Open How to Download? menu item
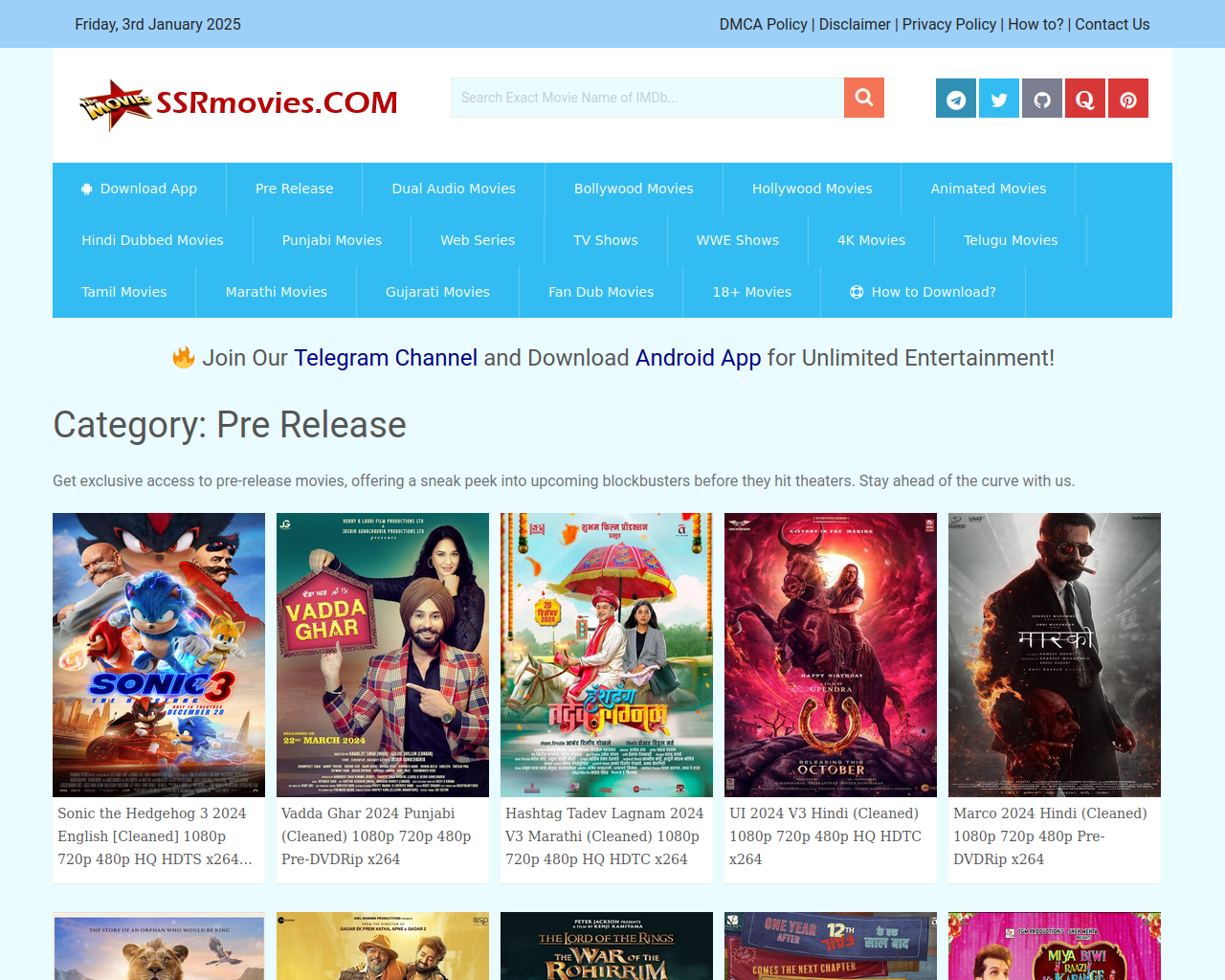 (924, 292)
